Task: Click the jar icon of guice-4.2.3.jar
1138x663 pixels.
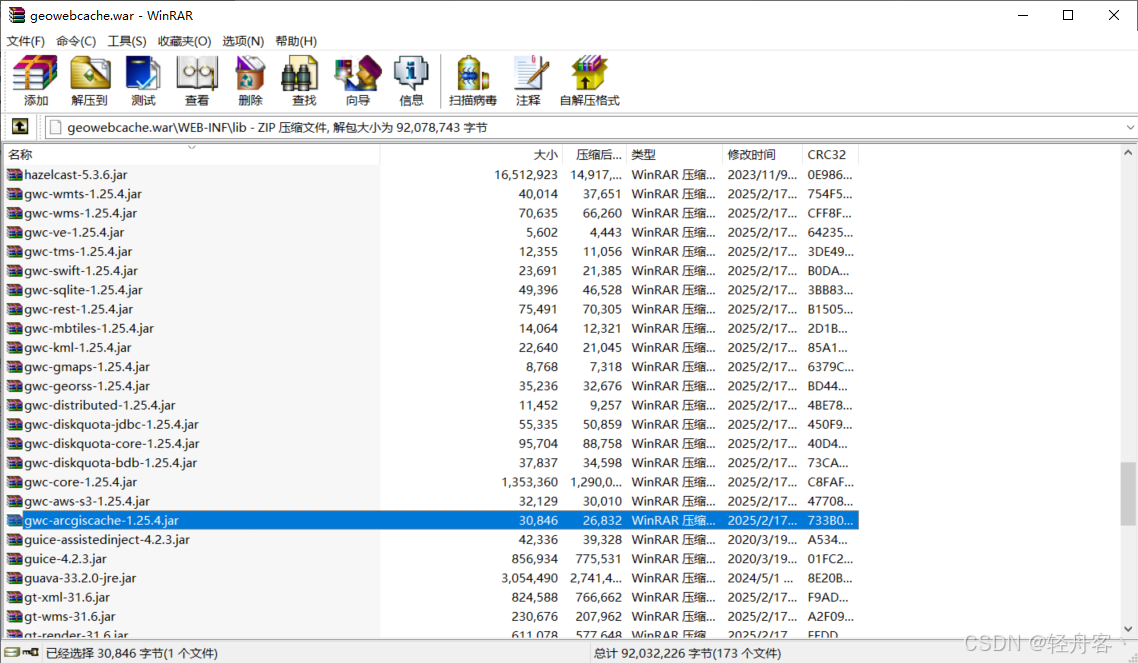Action: (x=15, y=559)
